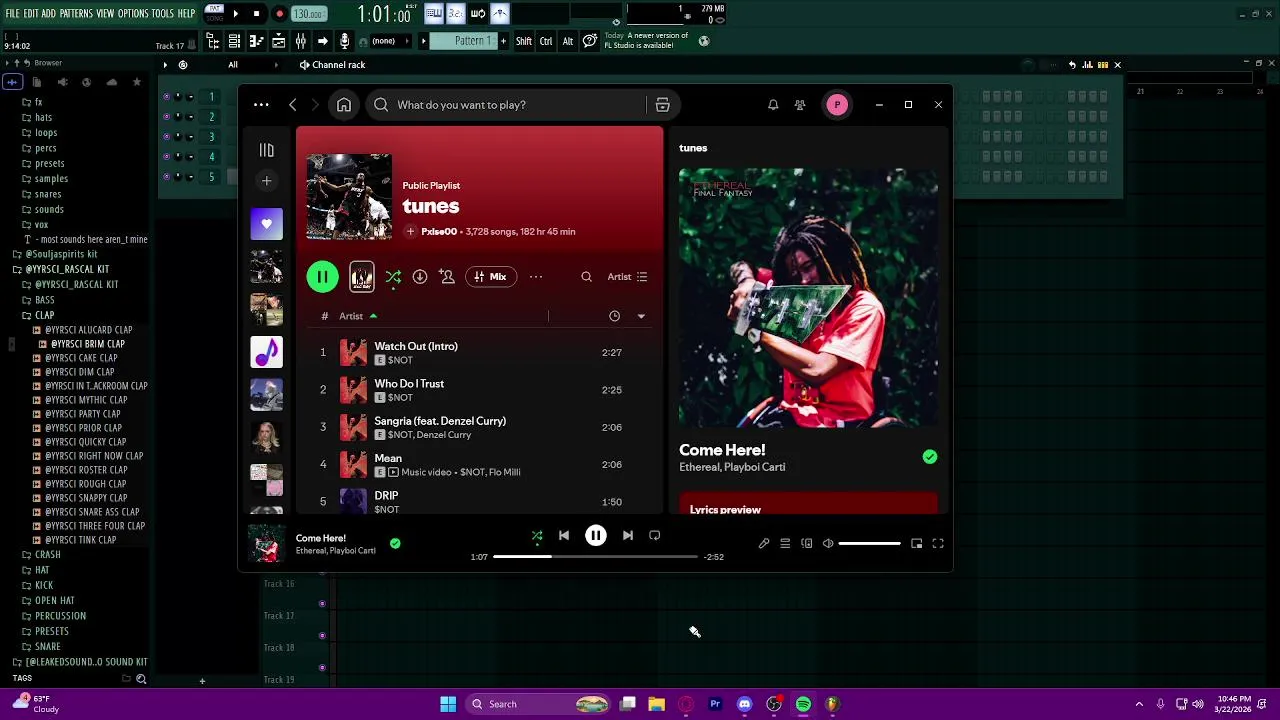Click saved checkmark in Now Playing panel
The height and width of the screenshot is (720, 1280).
pyautogui.click(x=930, y=457)
